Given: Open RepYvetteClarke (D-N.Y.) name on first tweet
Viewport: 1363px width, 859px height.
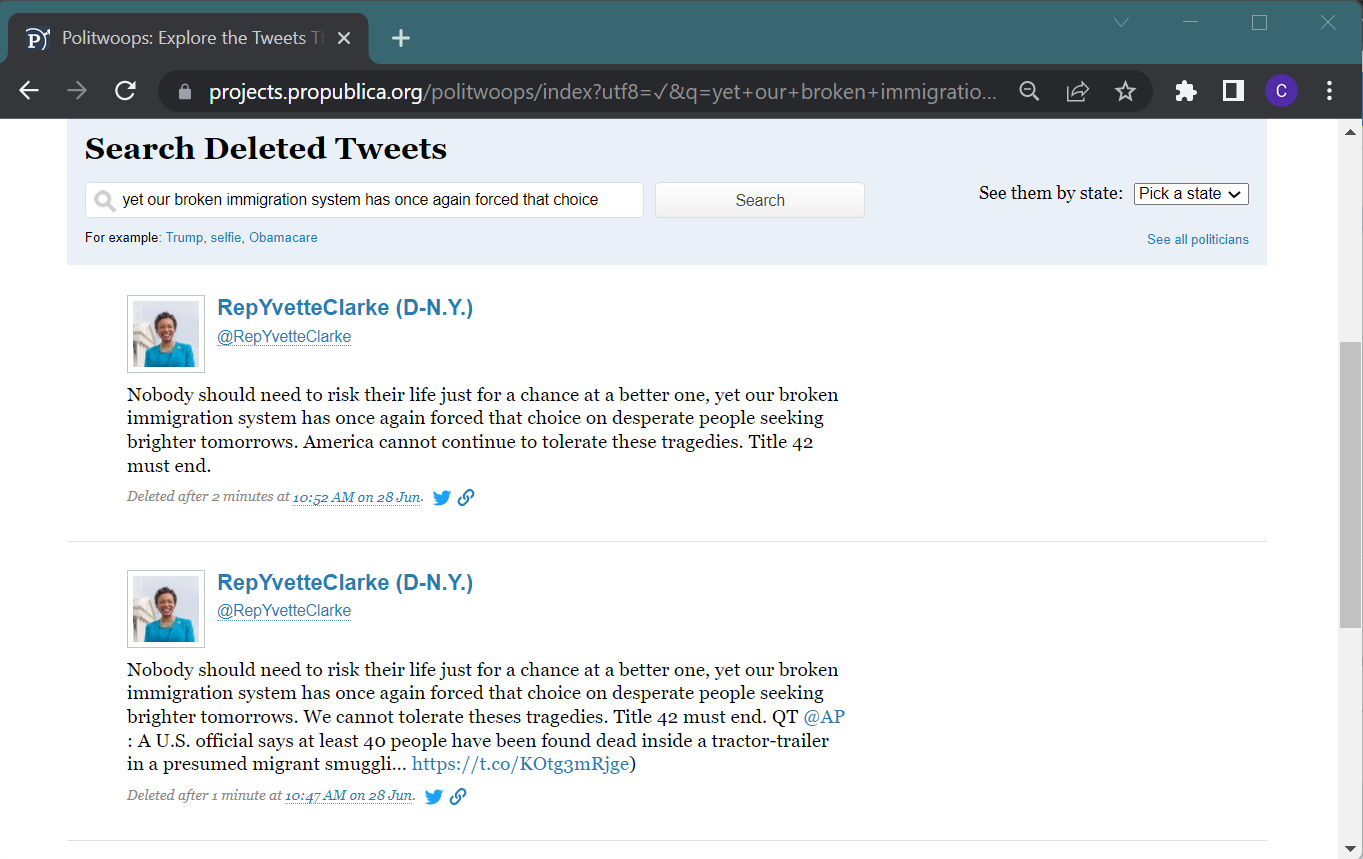Looking at the screenshot, I should click(x=345, y=308).
